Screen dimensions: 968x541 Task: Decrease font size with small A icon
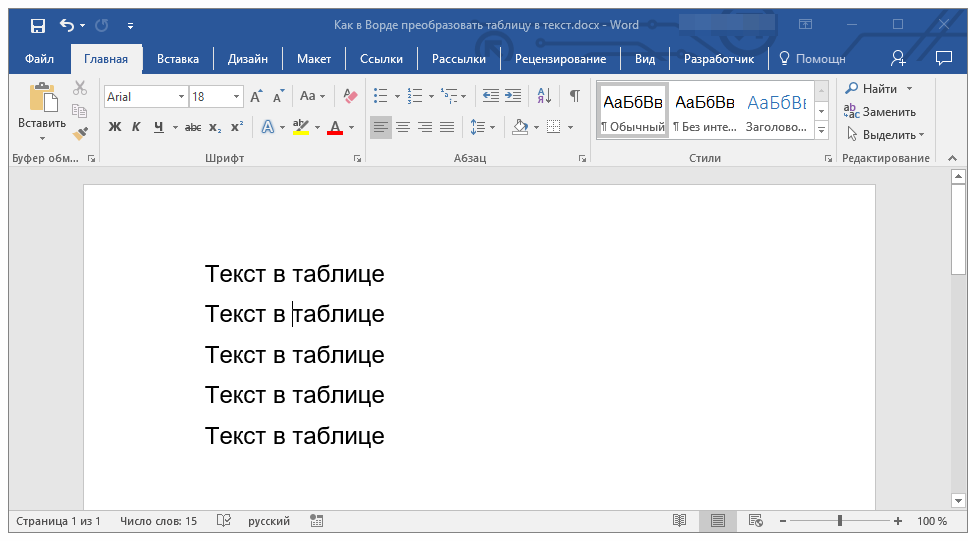point(279,96)
